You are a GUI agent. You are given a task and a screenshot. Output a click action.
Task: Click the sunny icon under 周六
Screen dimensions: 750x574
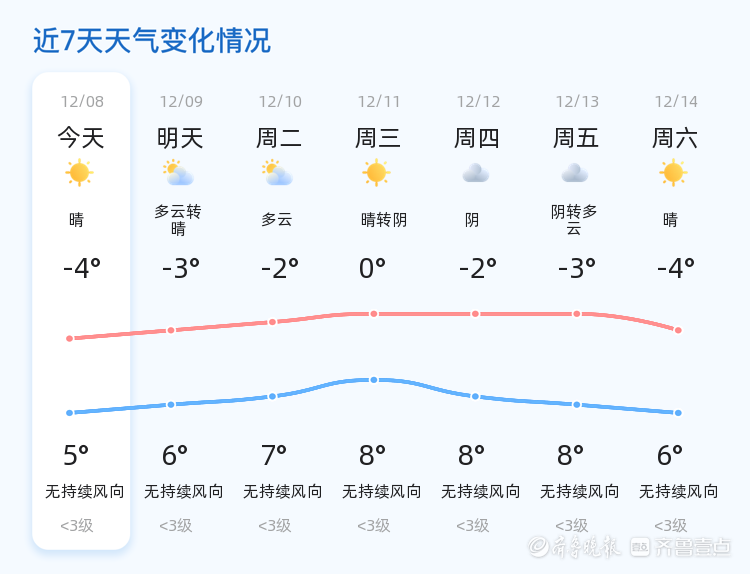(x=673, y=173)
